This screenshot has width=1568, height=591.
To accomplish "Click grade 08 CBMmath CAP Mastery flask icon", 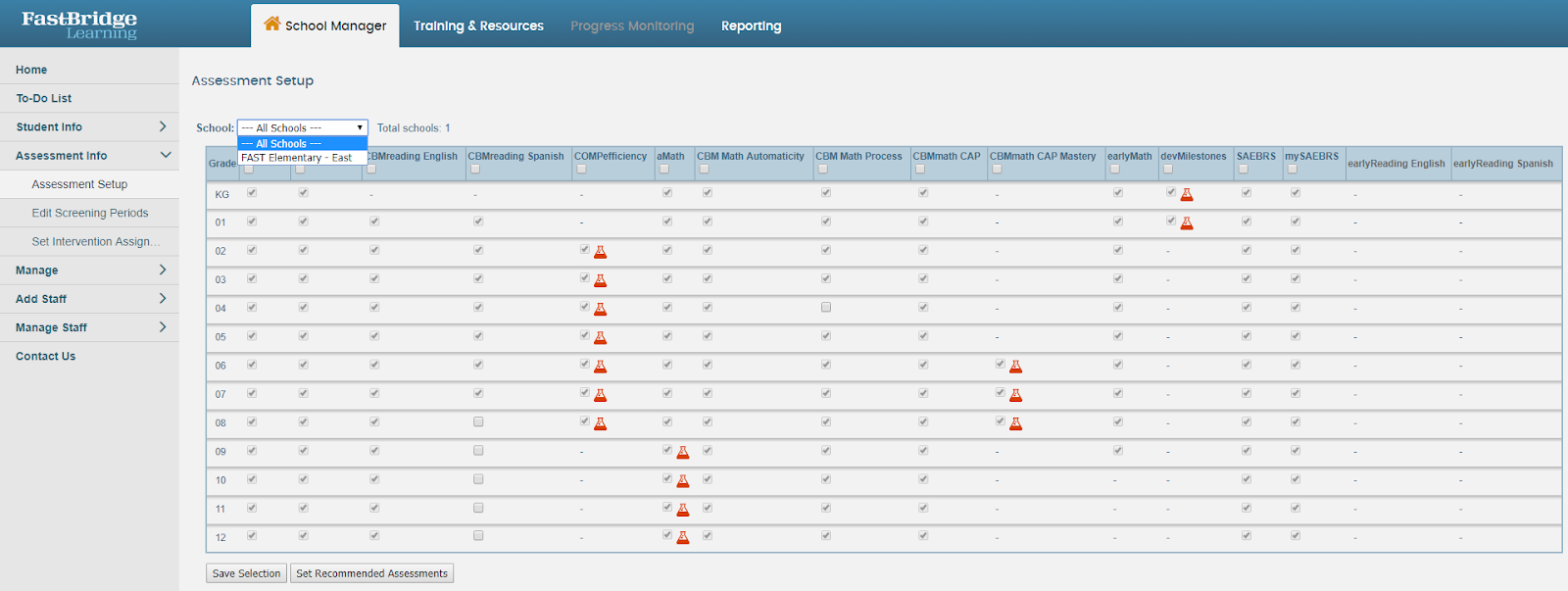I will 1016,423.
